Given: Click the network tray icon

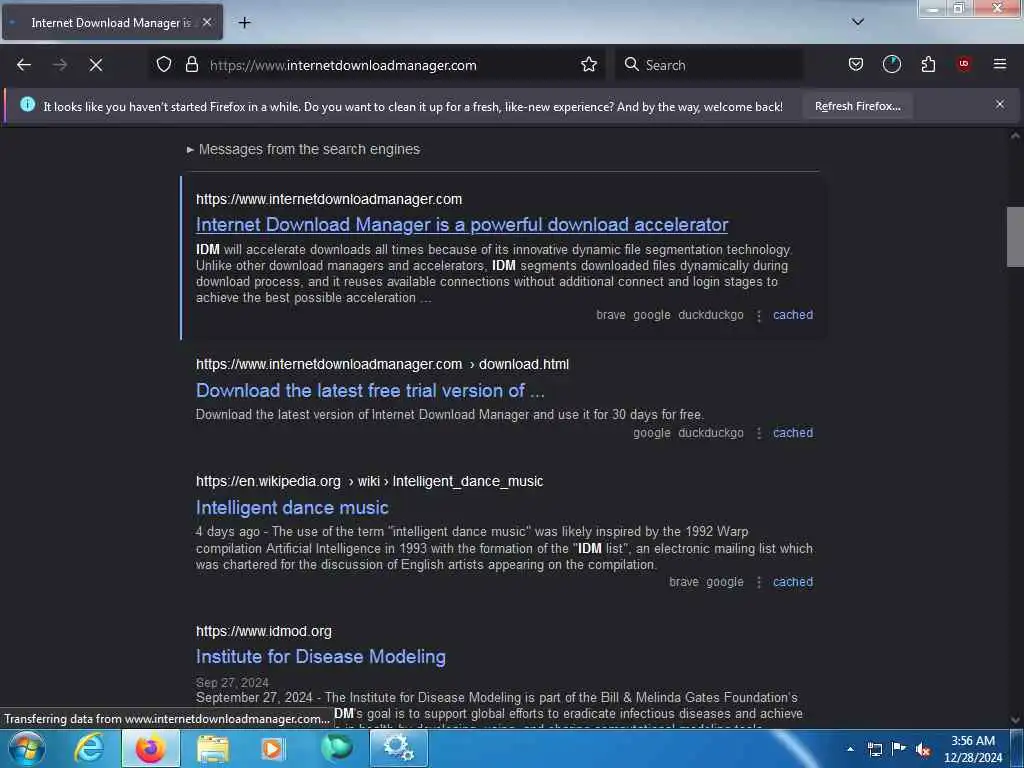Looking at the screenshot, I should point(874,749).
